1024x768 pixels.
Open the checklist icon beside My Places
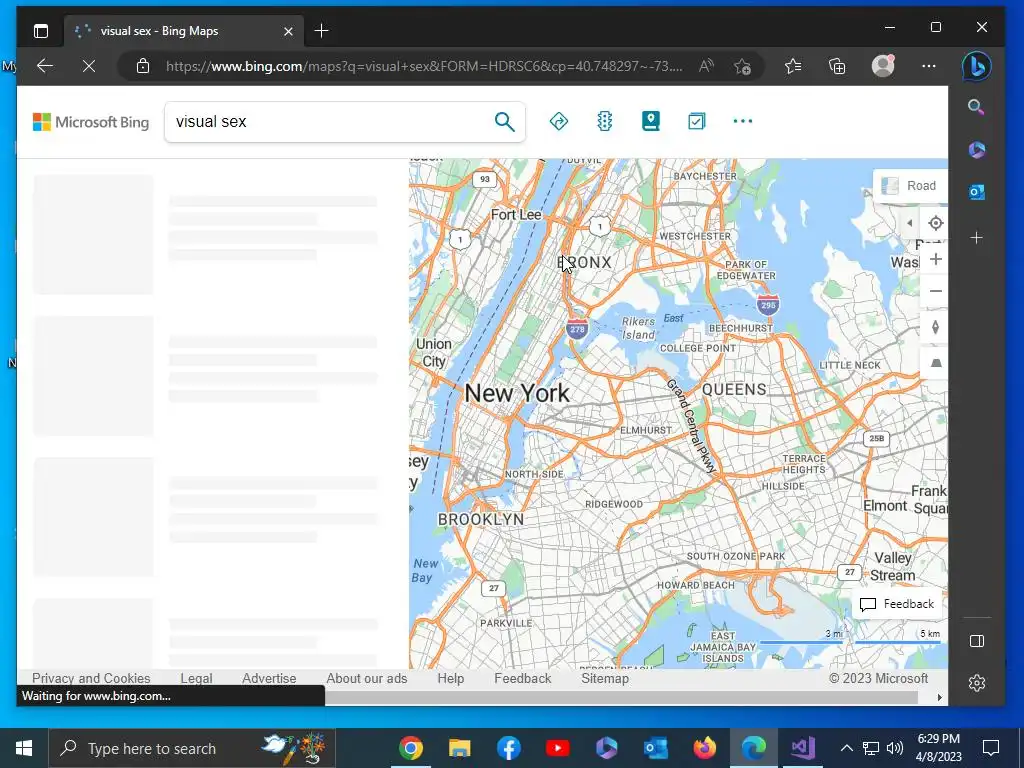pyautogui.click(x=696, y=121)
